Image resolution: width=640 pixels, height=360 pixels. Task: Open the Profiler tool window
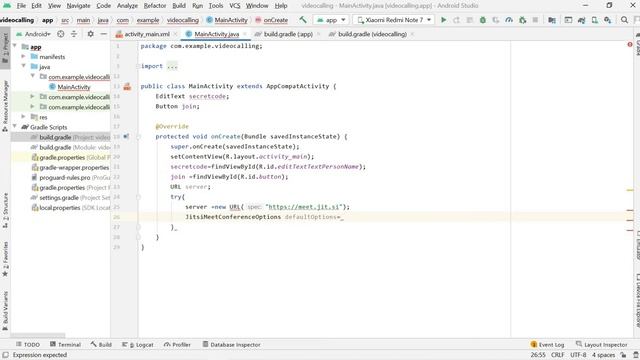point(177,344)
